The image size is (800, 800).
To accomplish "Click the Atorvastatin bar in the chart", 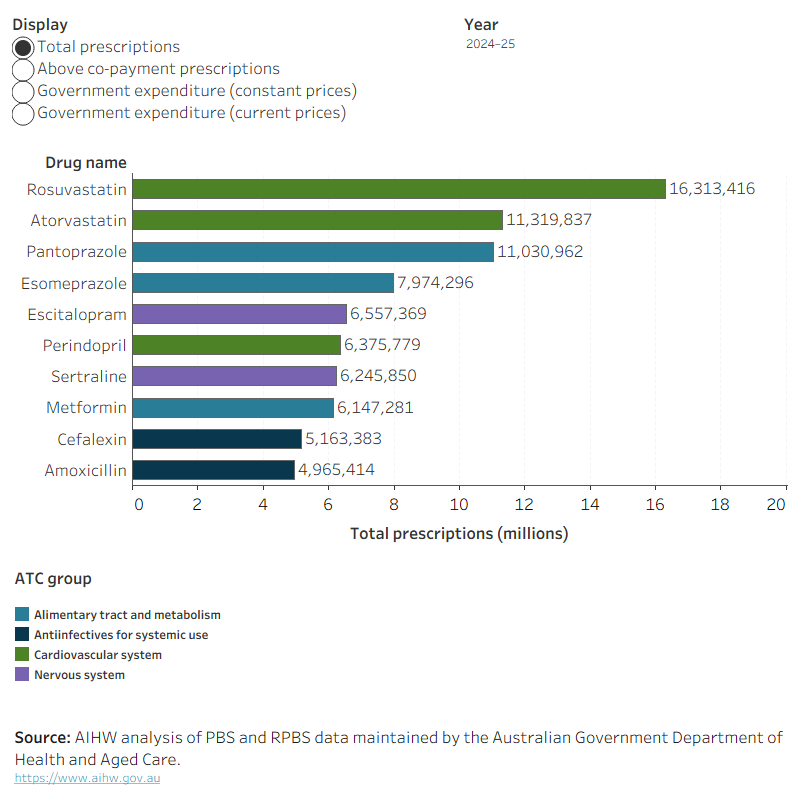I will (317, 220).
